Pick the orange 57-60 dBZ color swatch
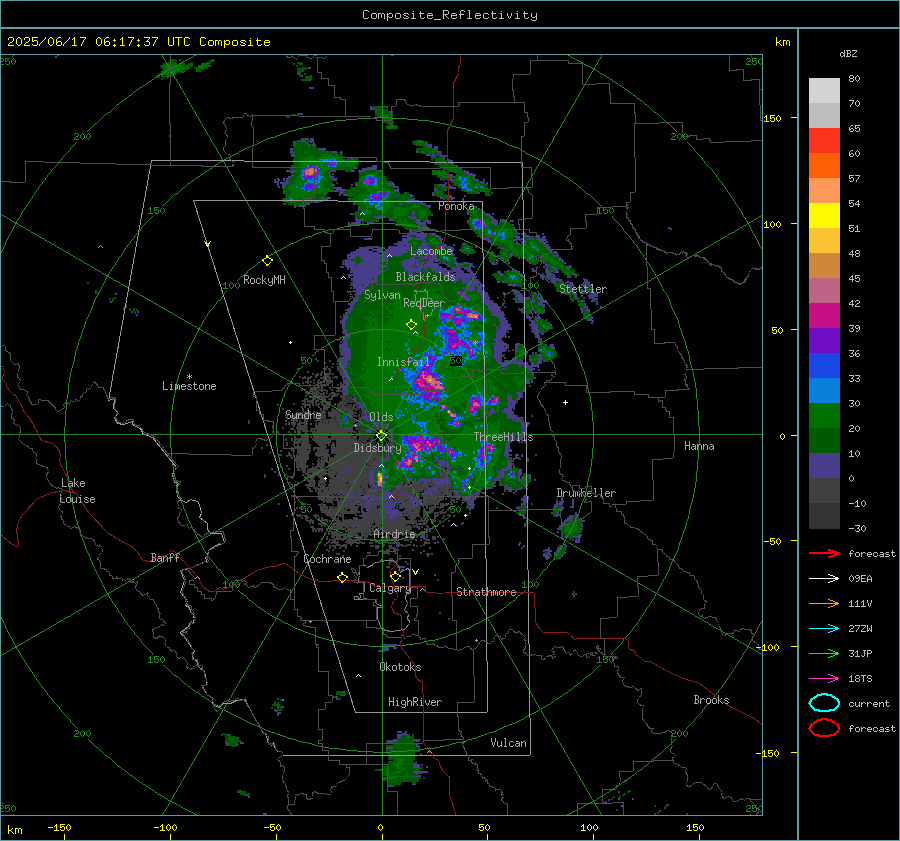This screenshot has width=900, height=841. [x=824, y=166]
